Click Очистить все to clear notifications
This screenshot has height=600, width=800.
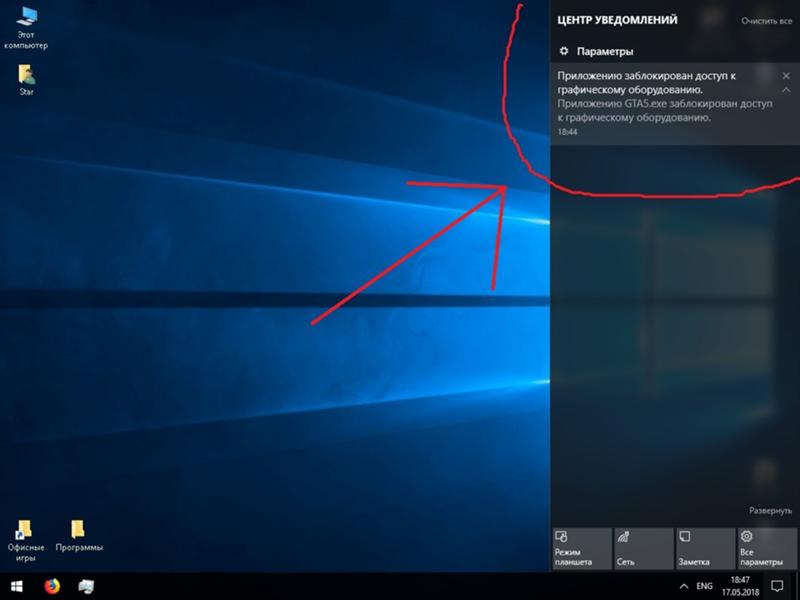click(766, 21)
